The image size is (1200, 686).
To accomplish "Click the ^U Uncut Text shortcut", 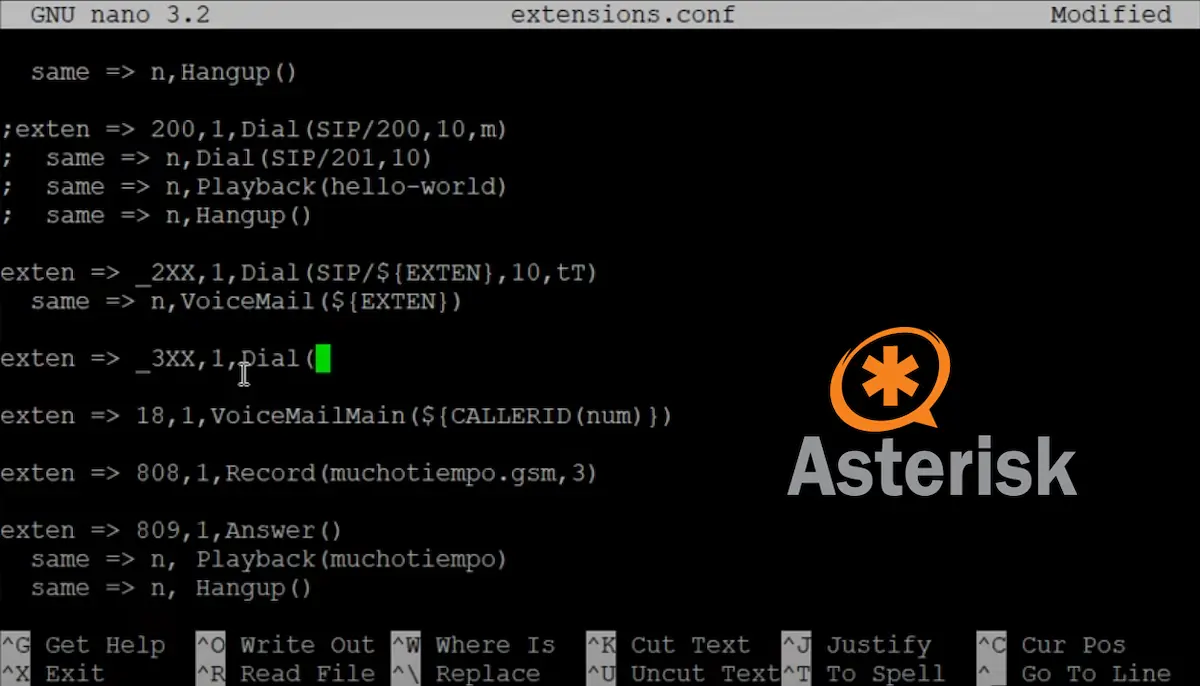I will click(x=683, y=673).
